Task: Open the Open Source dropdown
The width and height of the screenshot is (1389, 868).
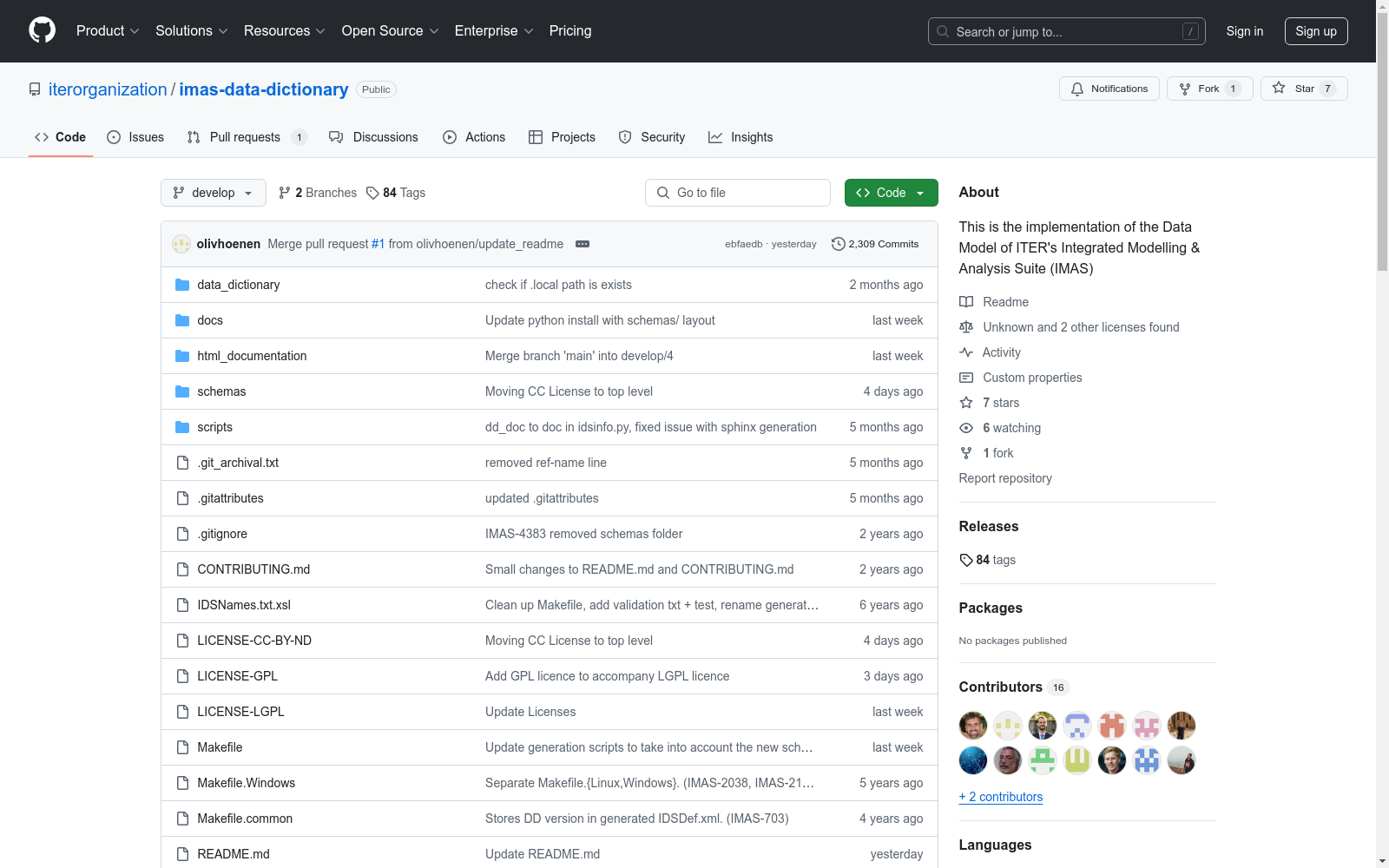Action: click(391, 31)
